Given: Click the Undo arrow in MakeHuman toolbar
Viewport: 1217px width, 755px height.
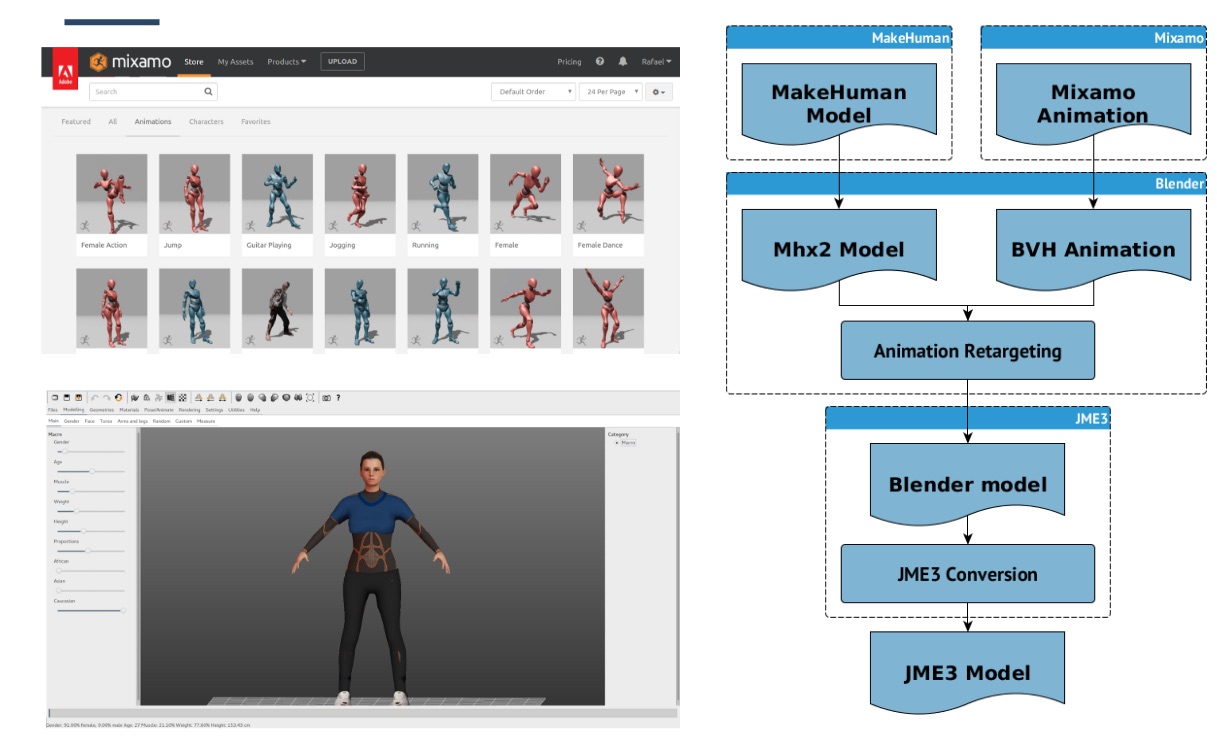Looking at the screenshot, I should 94,398.
